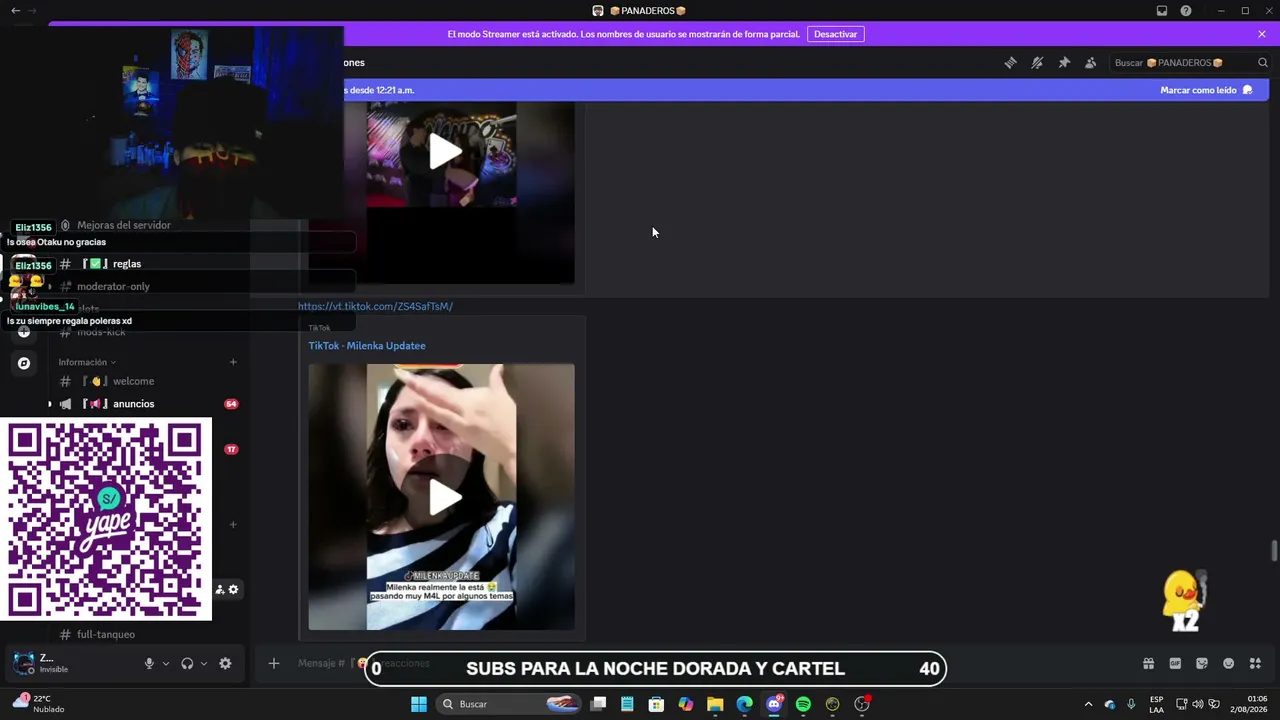Add a channel to Información category
The image size is (1280, 720).
pos(233,362)
